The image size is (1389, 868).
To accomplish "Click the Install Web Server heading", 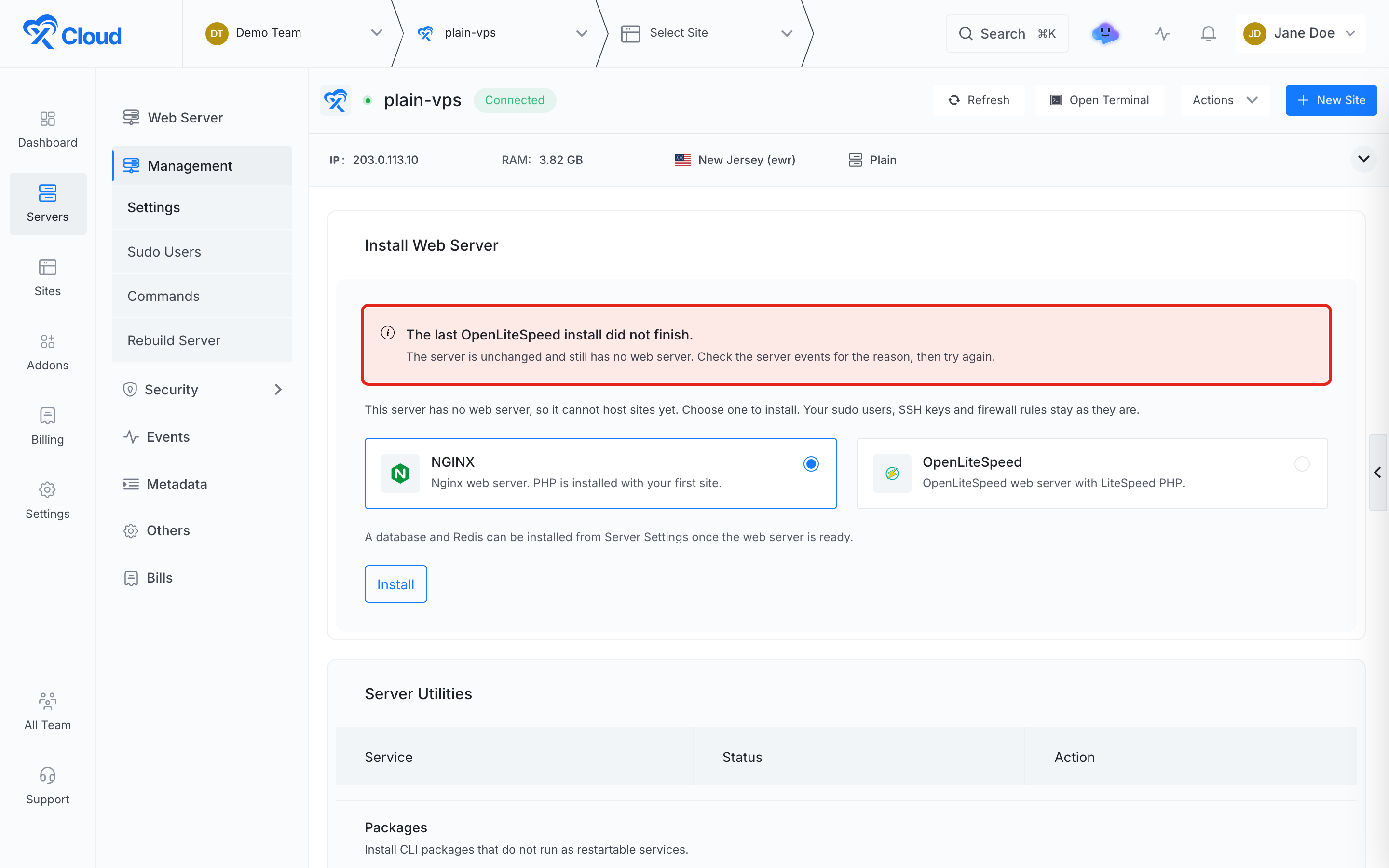I will tap(432, 246).
